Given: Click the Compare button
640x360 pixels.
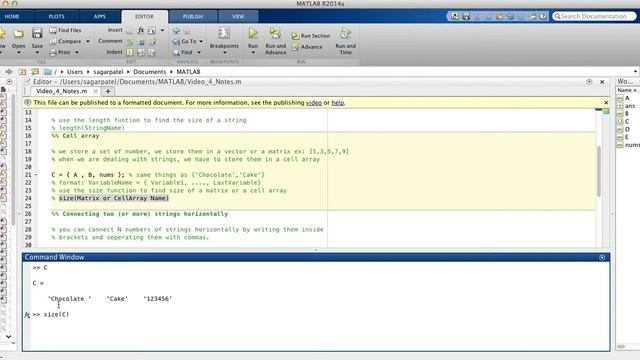Looking at the screenshot, I should [65, 41].
